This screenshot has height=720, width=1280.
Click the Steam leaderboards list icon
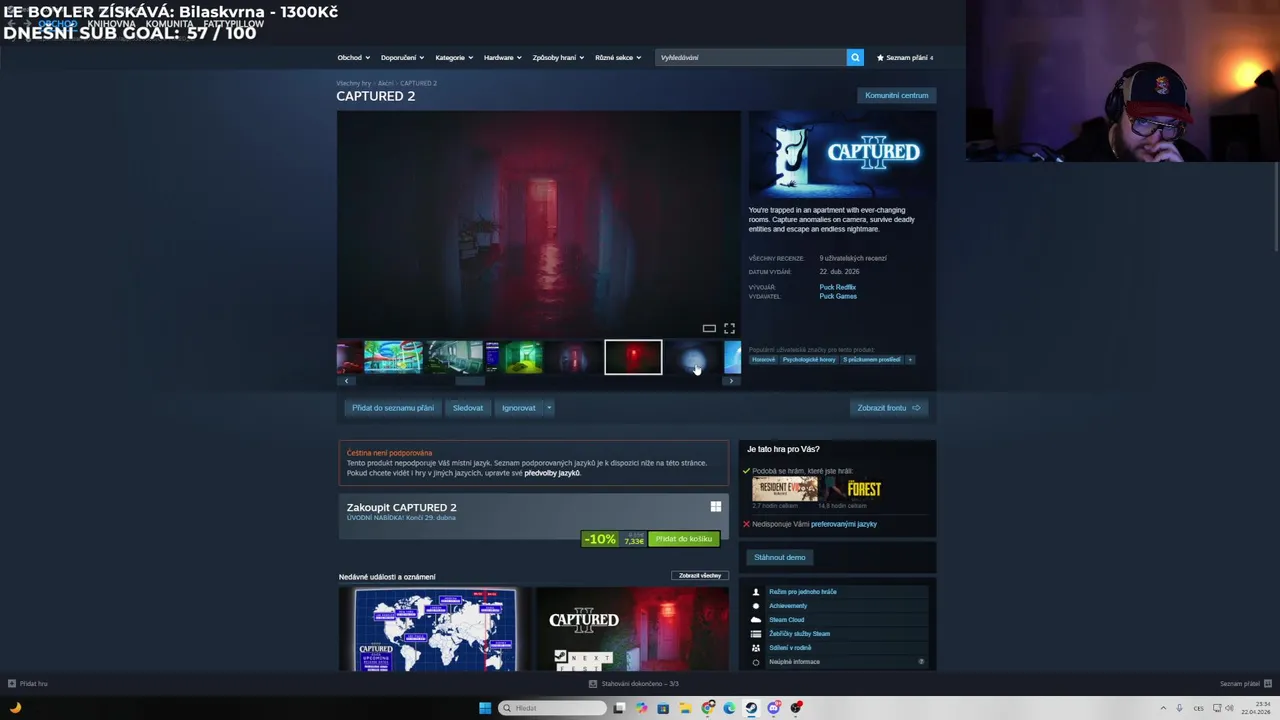click(x=756, y=634)
